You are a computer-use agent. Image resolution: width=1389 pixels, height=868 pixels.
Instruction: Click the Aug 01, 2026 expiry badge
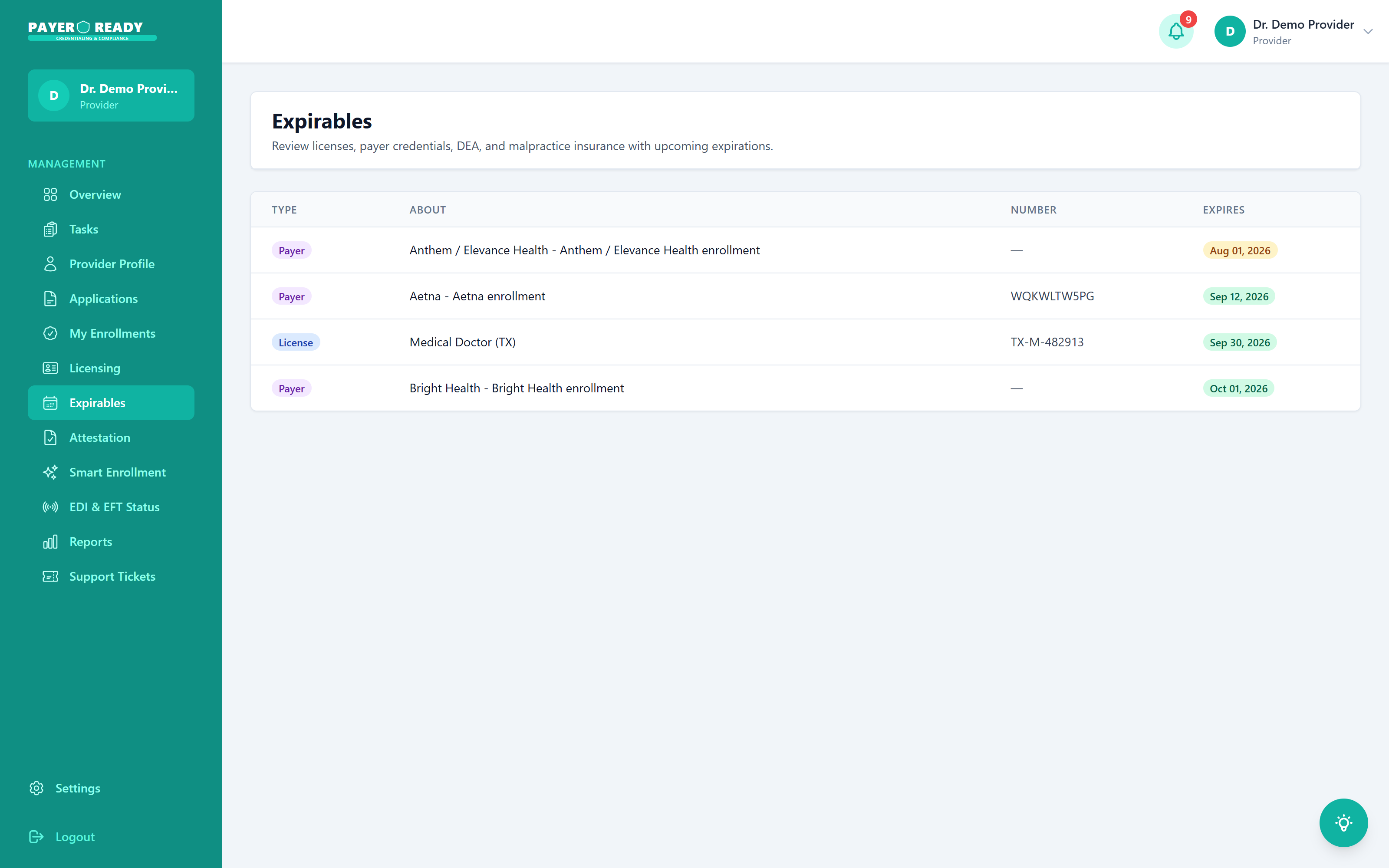pyautogui.click(x=1240, y=250)
